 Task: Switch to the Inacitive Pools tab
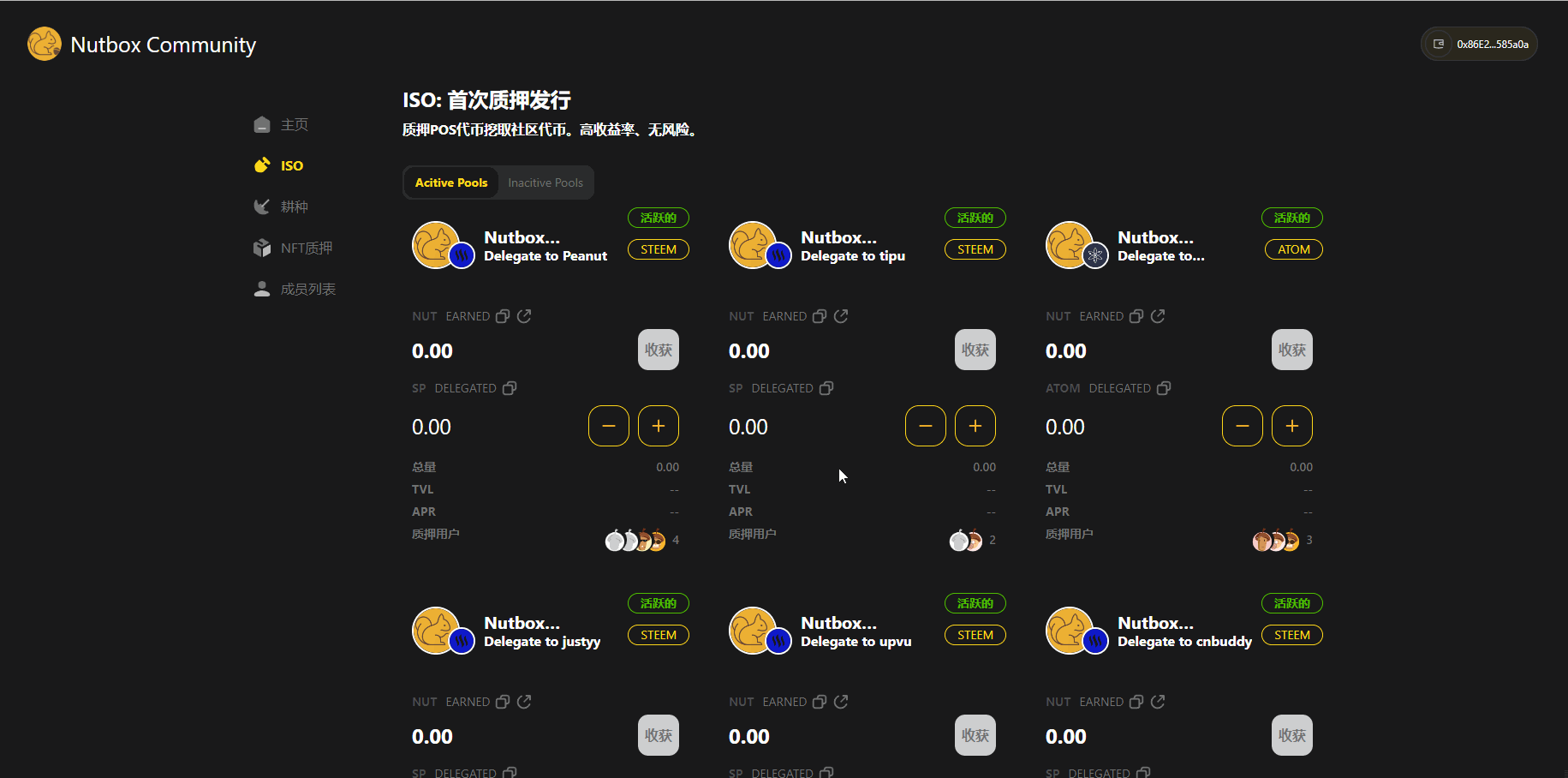point(545,183)
